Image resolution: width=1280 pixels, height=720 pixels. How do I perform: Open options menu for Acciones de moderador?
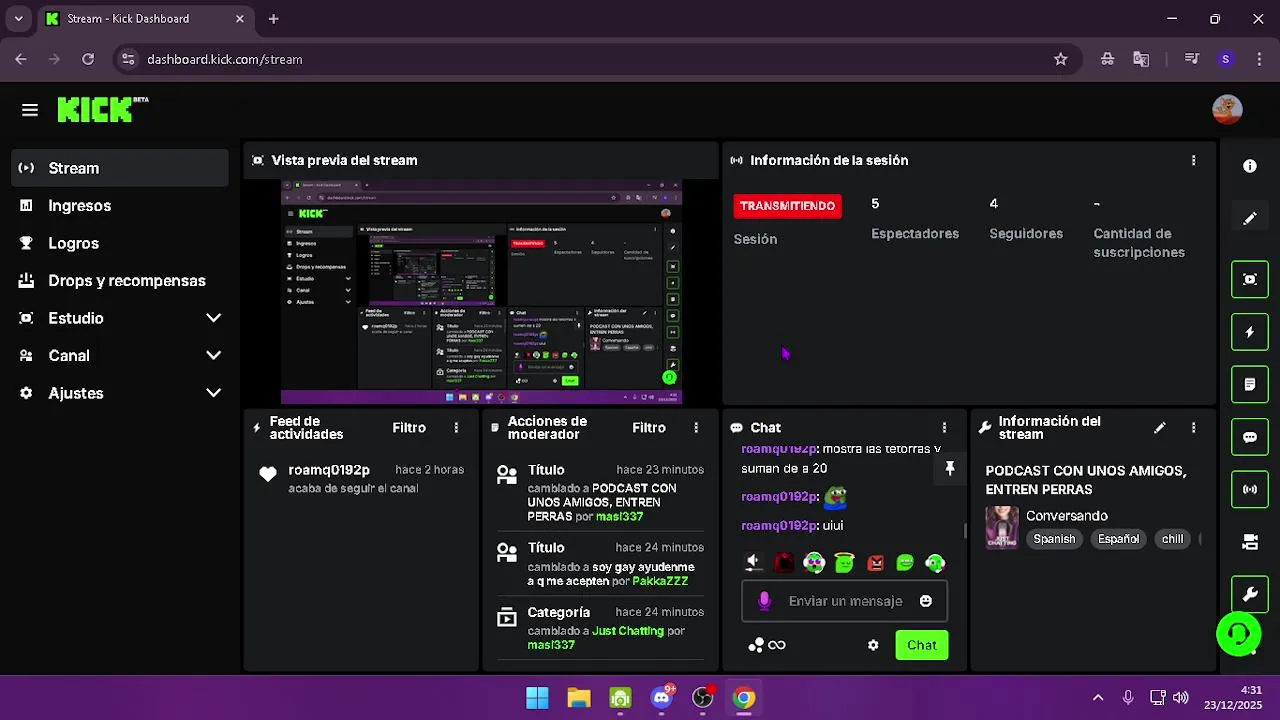[x=696, y=427]
